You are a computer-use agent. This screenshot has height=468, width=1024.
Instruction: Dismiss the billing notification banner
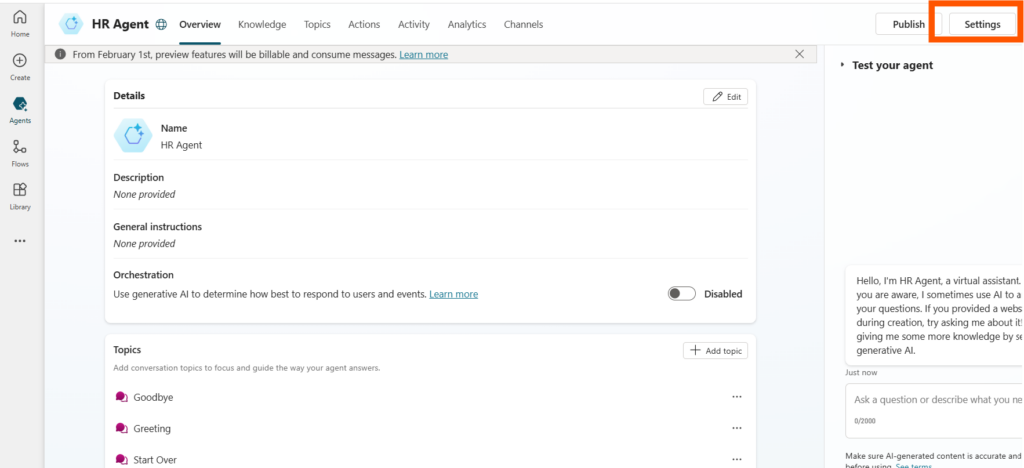799,54
